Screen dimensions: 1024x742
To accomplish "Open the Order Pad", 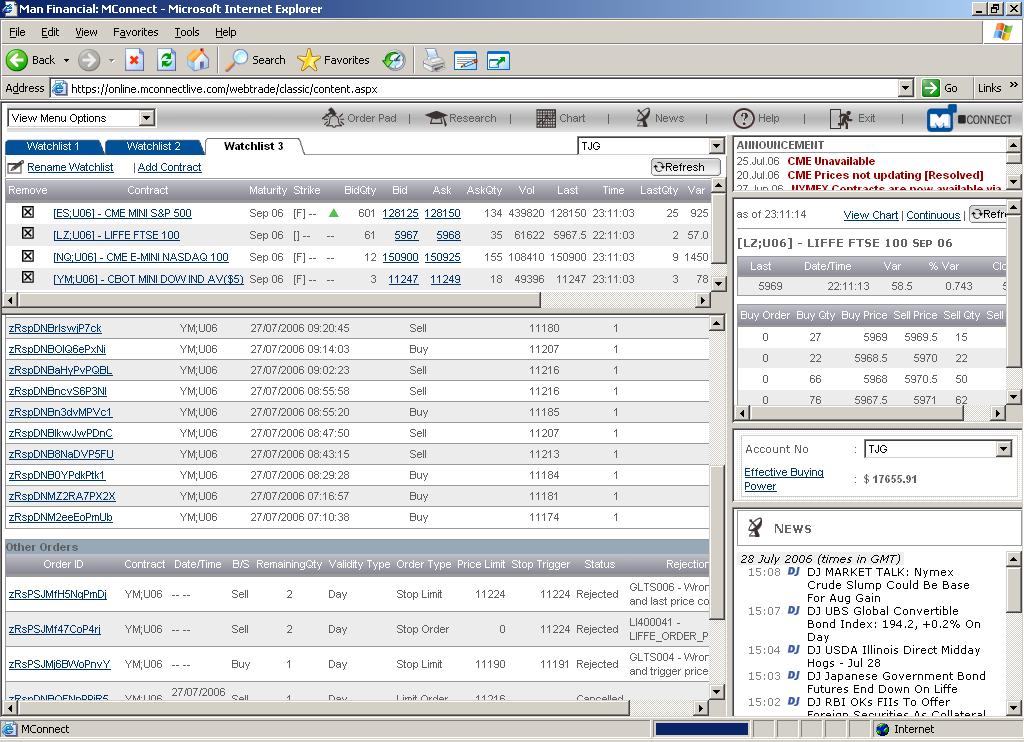I will [360, 118].
